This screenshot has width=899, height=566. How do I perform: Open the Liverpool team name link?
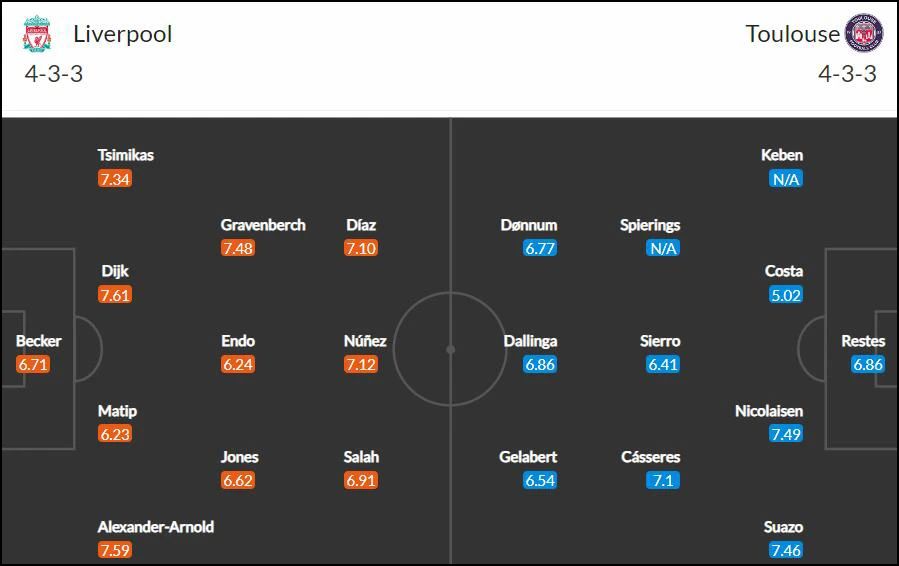pos(123,34)
